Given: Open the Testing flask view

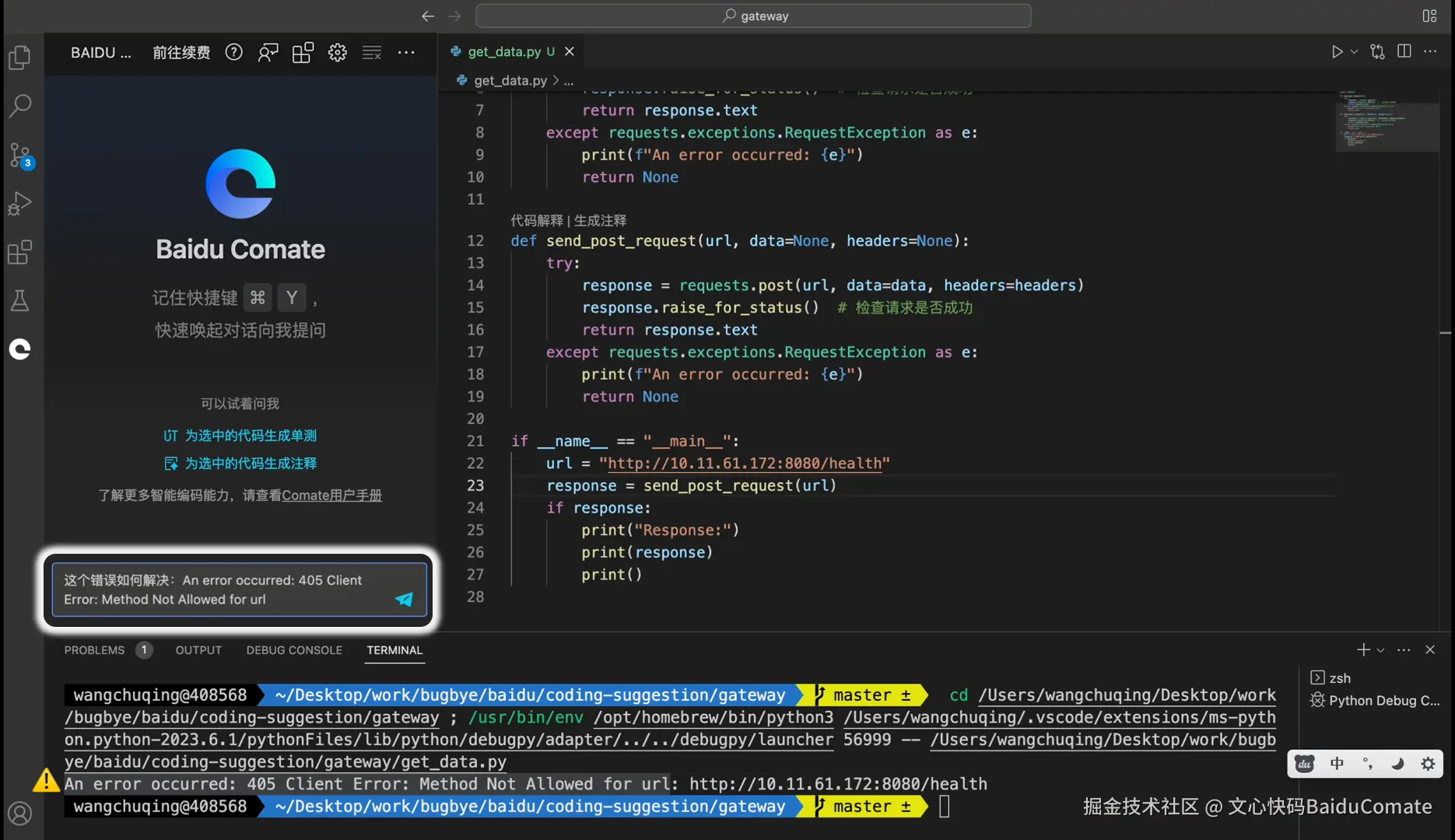Looking at the screenshot, I should click(x=20, y=301).
